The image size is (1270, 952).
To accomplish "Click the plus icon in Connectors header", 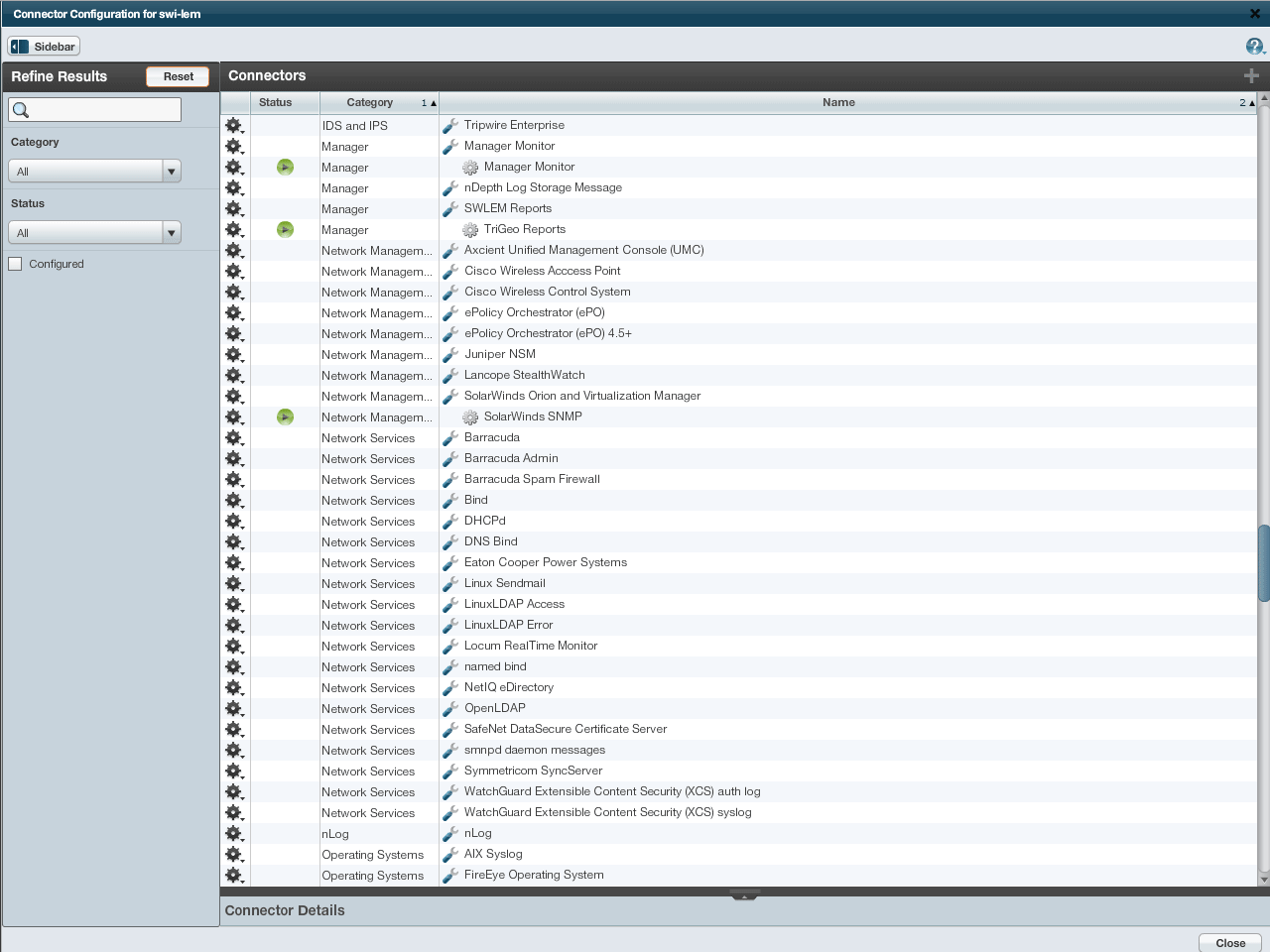I will pos(1251,75).
